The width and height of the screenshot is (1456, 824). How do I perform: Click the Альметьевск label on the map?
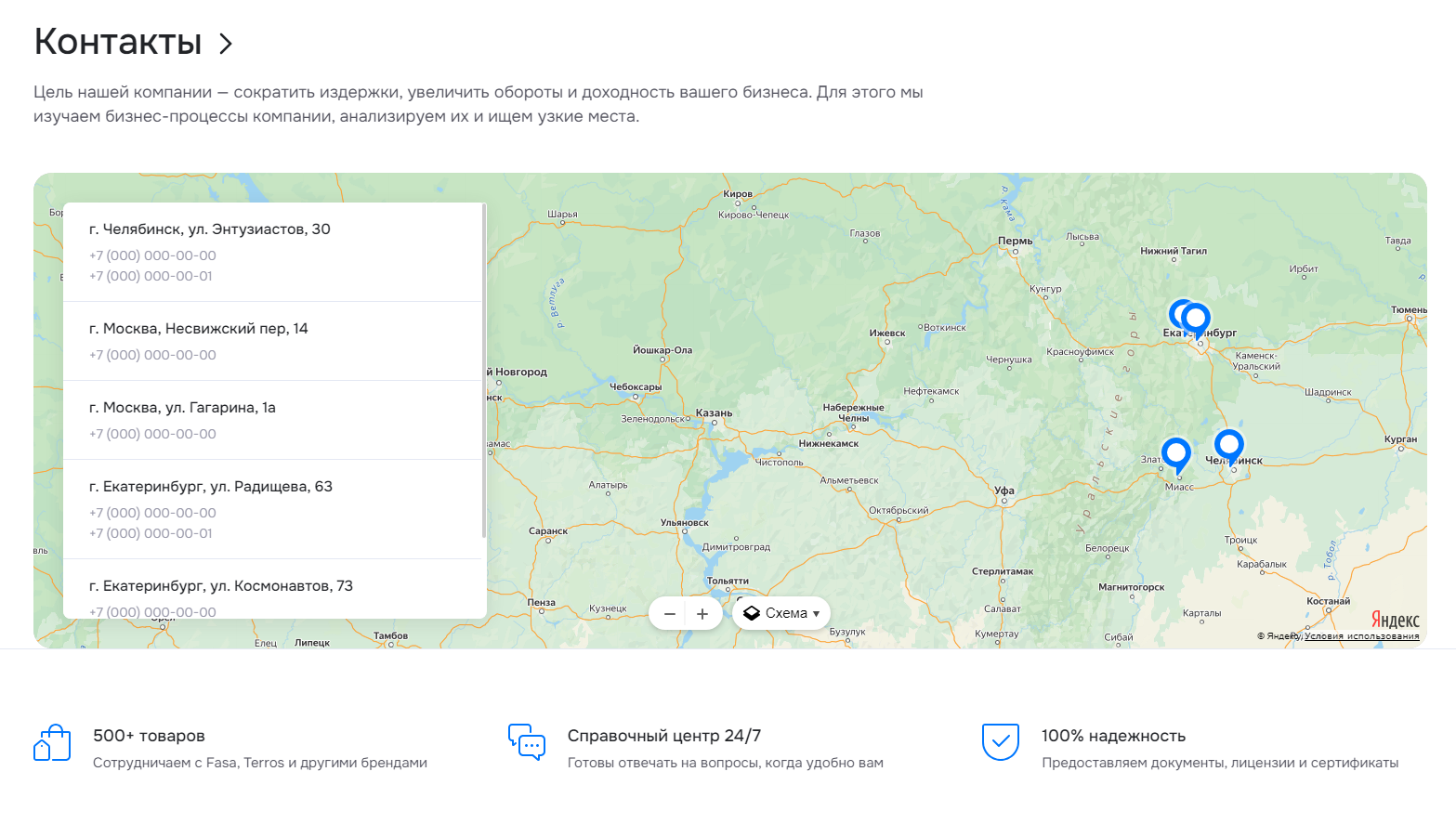[849, 480]
